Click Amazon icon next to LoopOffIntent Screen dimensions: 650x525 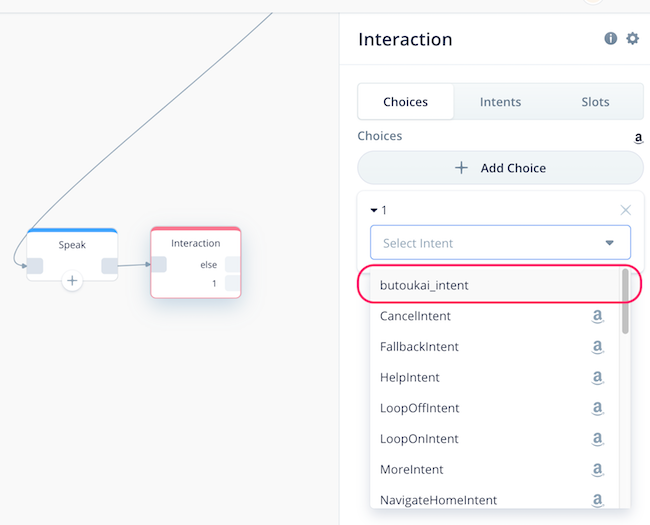click(x=597, y=408)
